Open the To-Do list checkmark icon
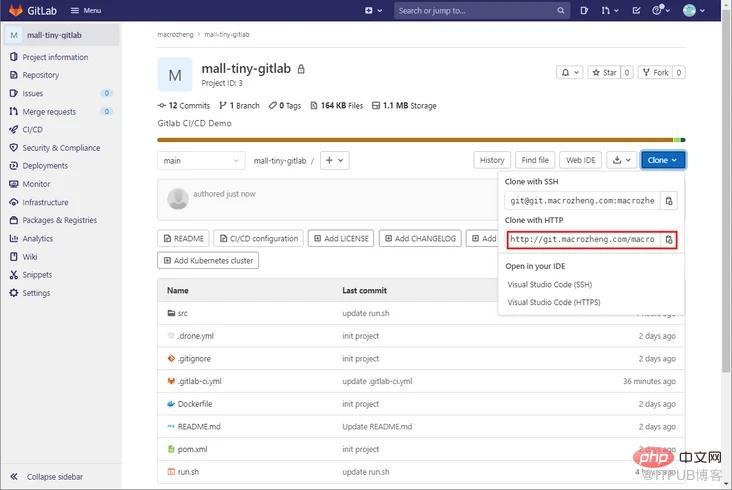The image size is (732, 490). pos(636,10)
